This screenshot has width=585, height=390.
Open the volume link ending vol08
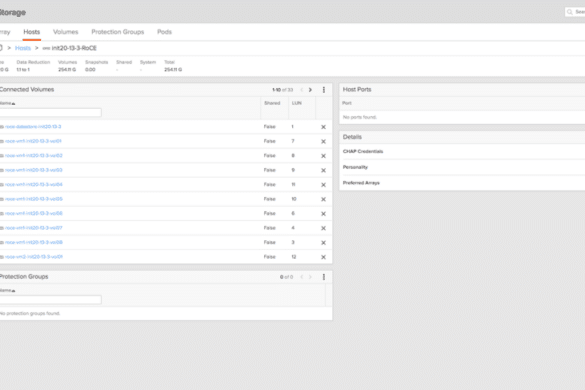point(34,243)
